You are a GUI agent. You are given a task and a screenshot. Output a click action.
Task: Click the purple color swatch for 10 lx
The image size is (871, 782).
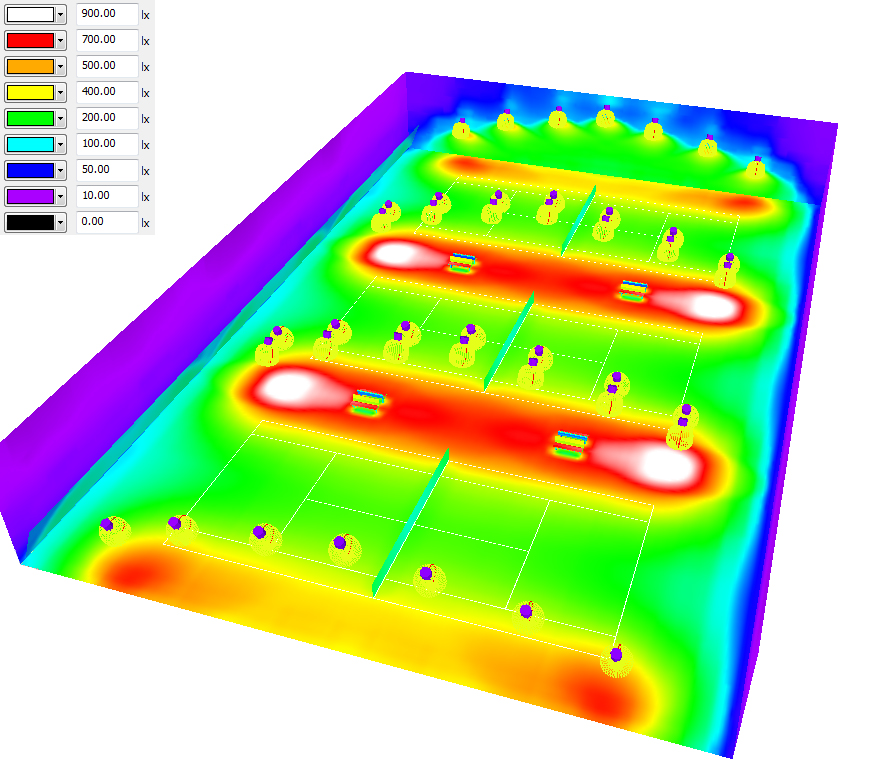pyautogui.click(x=30, y=197)
